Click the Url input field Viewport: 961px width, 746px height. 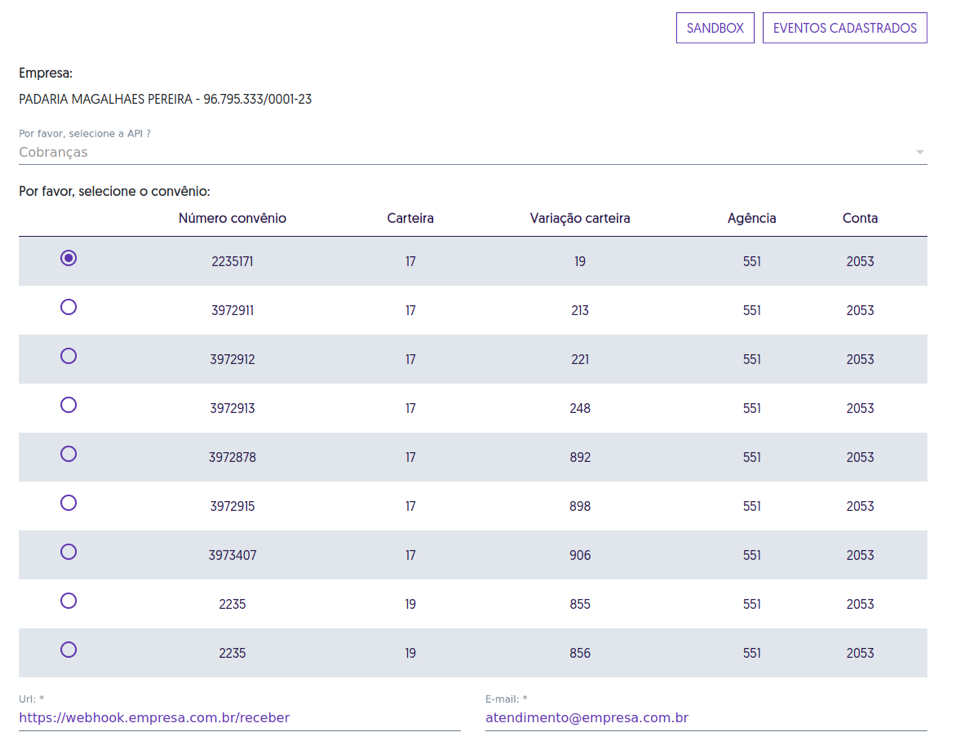[x=240, y=718]
